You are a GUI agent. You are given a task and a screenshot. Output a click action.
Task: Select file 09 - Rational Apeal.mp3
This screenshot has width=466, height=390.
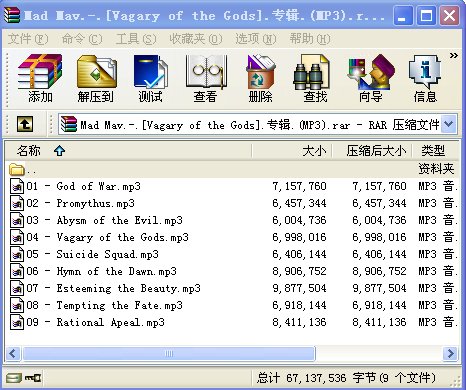coord(232,322)
